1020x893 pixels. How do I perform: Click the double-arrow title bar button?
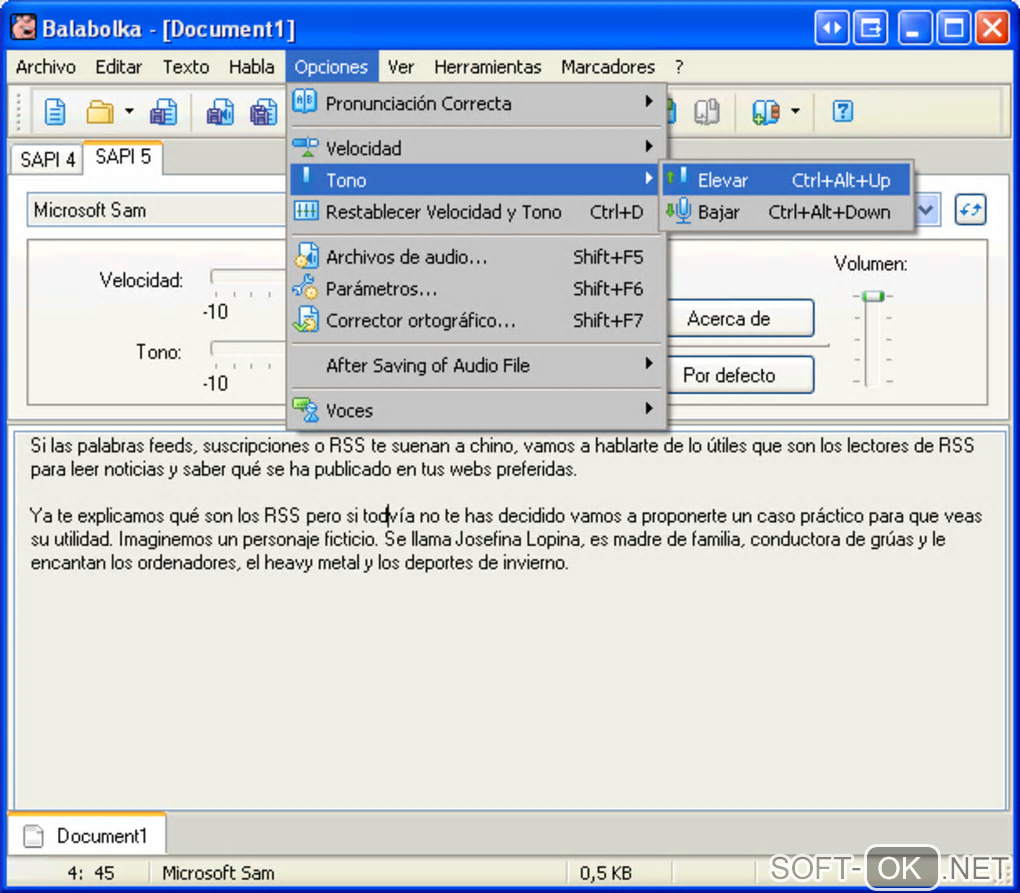(x=831, y=28)
